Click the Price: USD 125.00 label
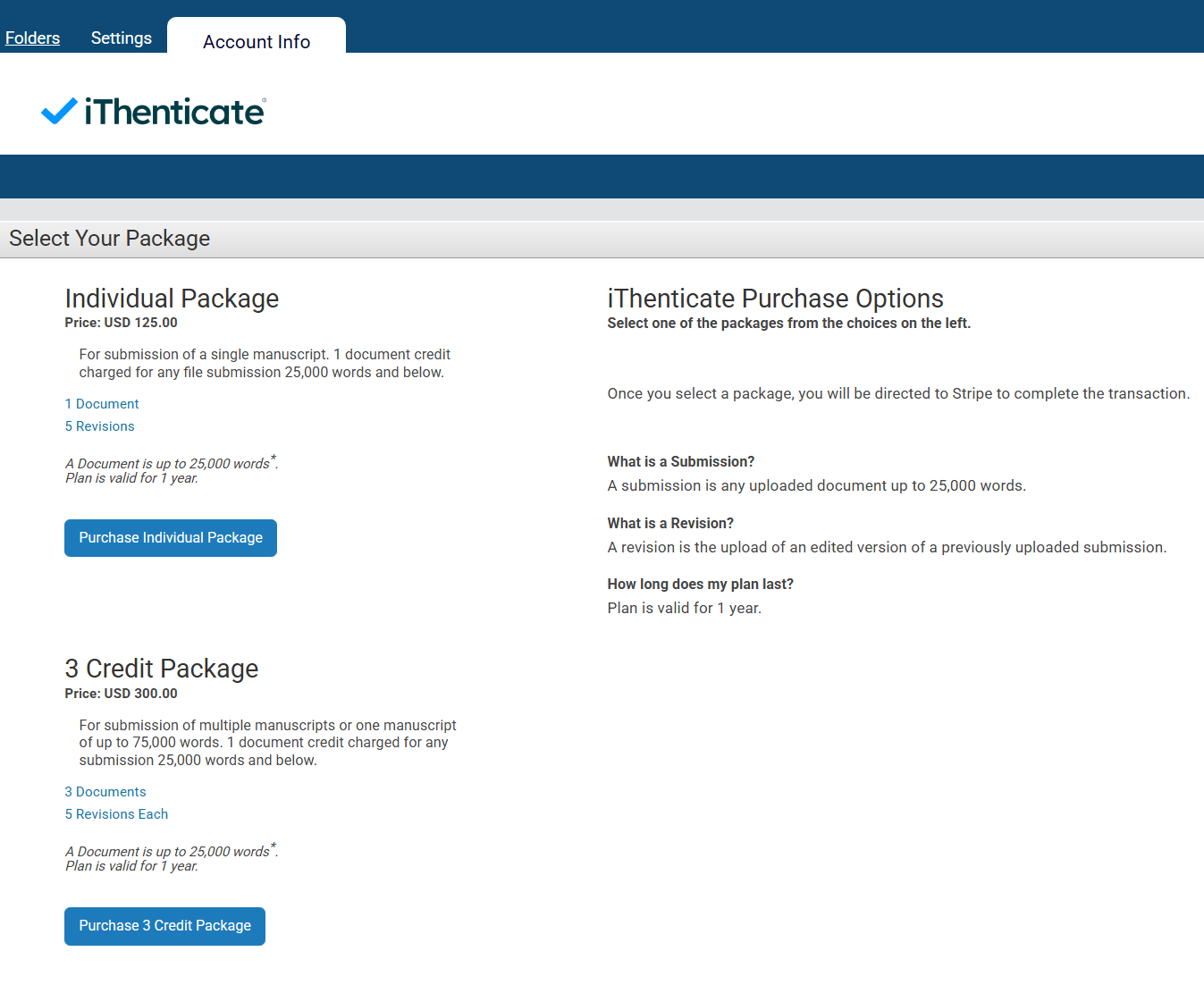Screen dimensions: 1204x1002 point(122,323)
